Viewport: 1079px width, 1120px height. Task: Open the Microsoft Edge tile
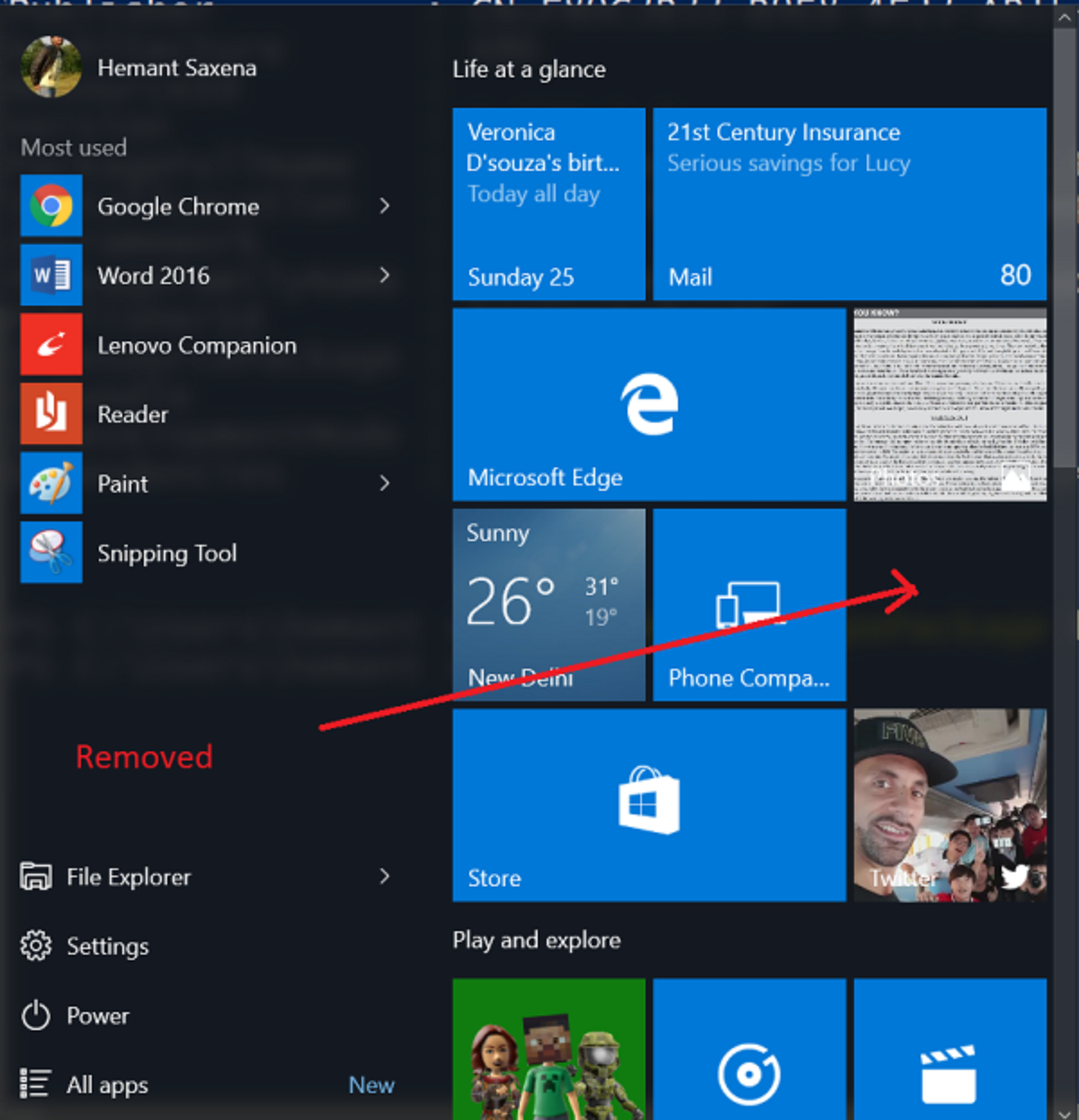[x=649, y=404]
